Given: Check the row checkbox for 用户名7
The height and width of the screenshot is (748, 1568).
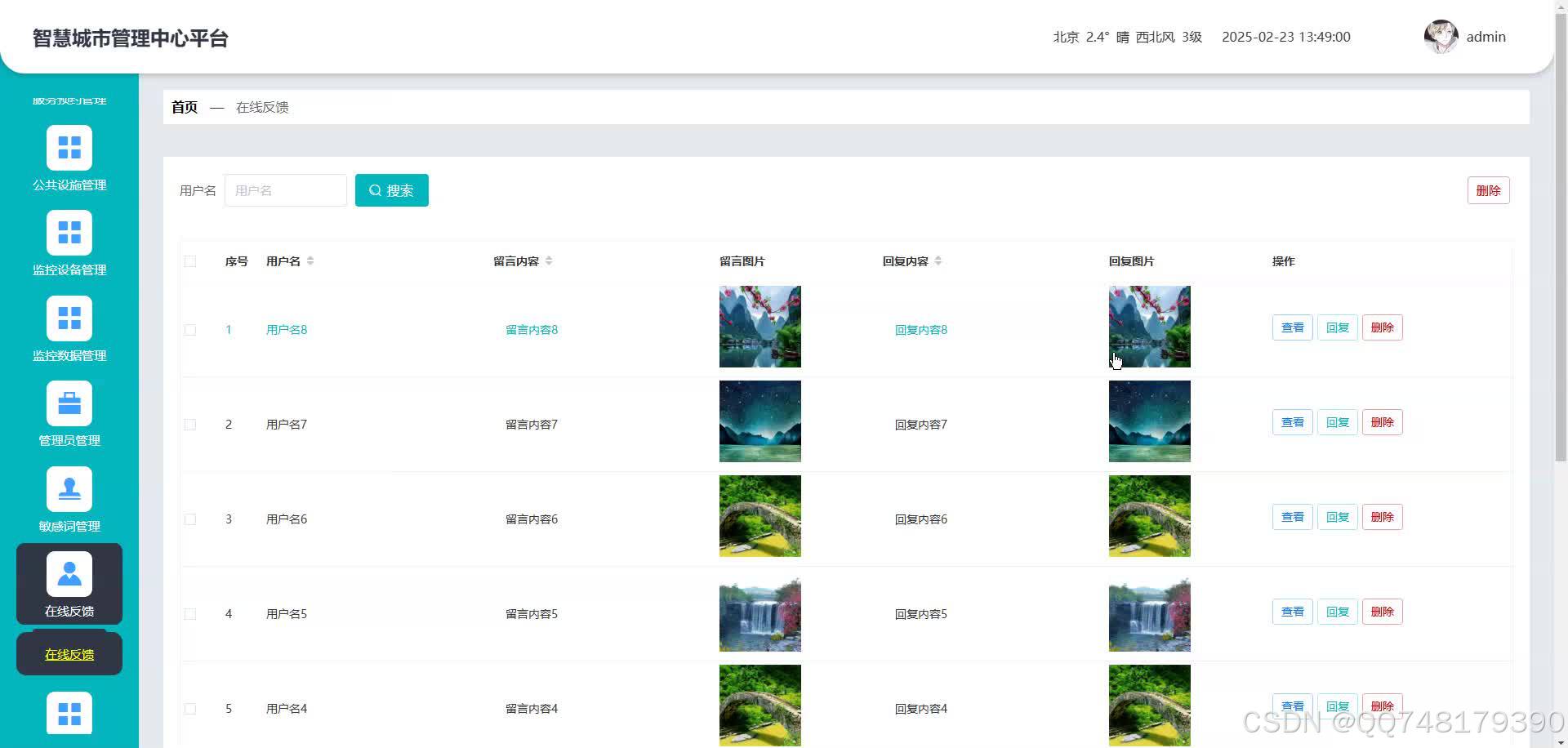Looking at the screenshot, I should [190, 425].
